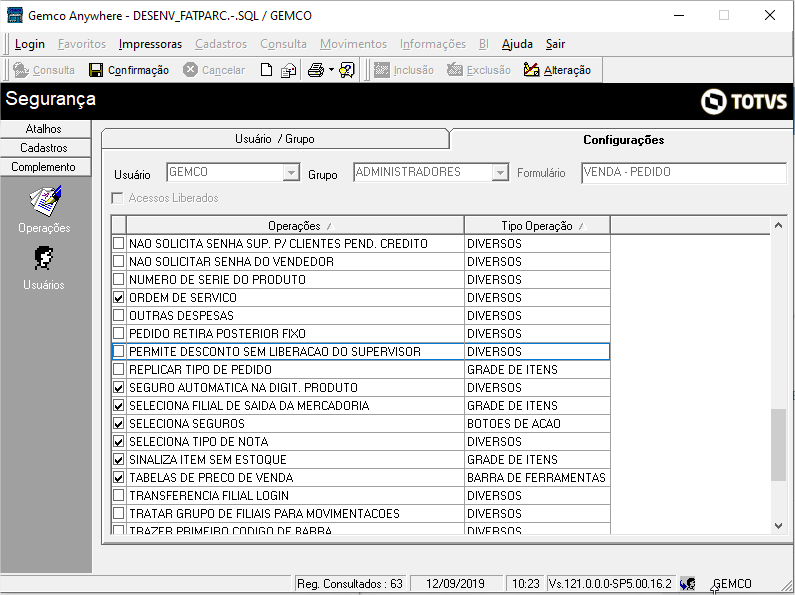795x595 pixels.
Task: Click the Inclusão toolbar button
Action: click(404, 70)
